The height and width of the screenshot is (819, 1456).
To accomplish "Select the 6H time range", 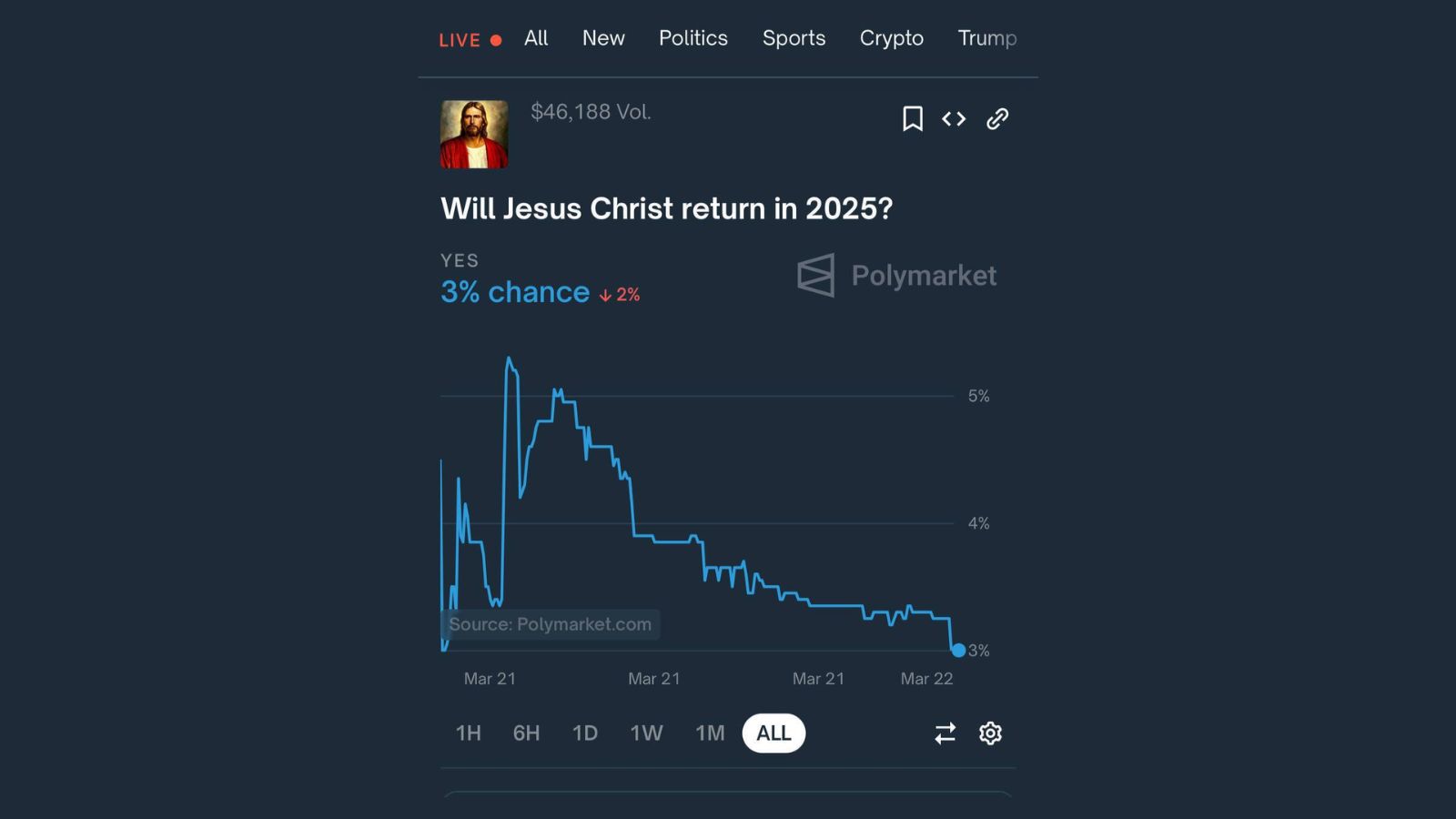I will pyautogui.click(x=526, y=733).
